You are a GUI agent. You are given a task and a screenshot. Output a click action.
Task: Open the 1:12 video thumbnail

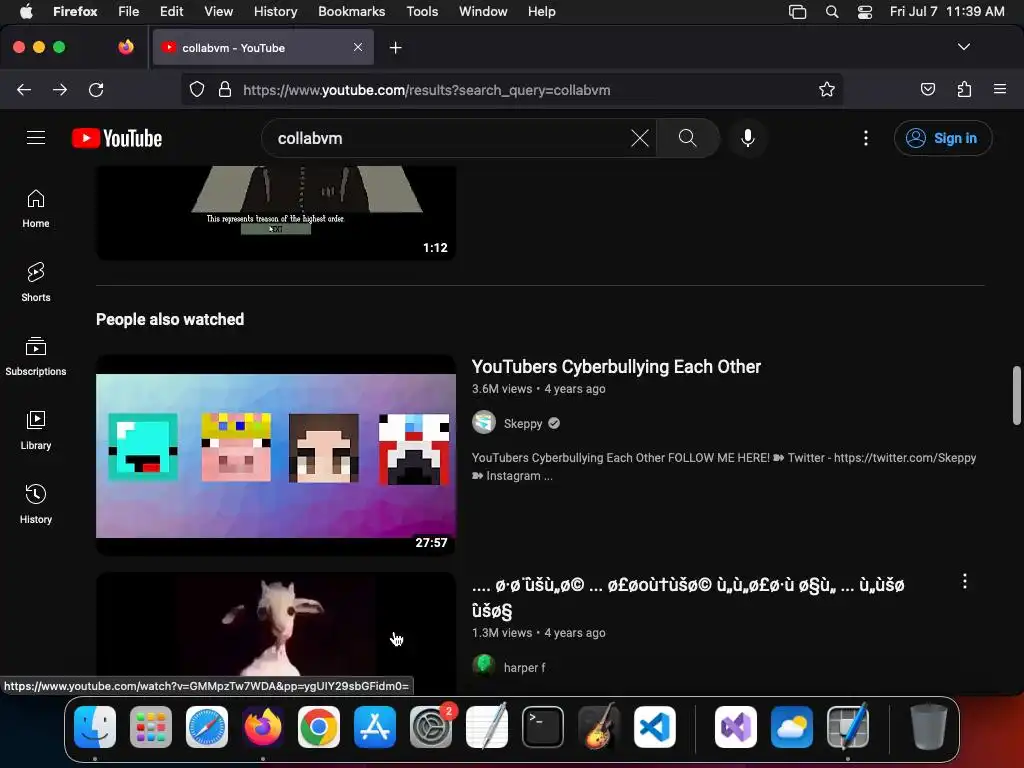[x=276, y=212]
